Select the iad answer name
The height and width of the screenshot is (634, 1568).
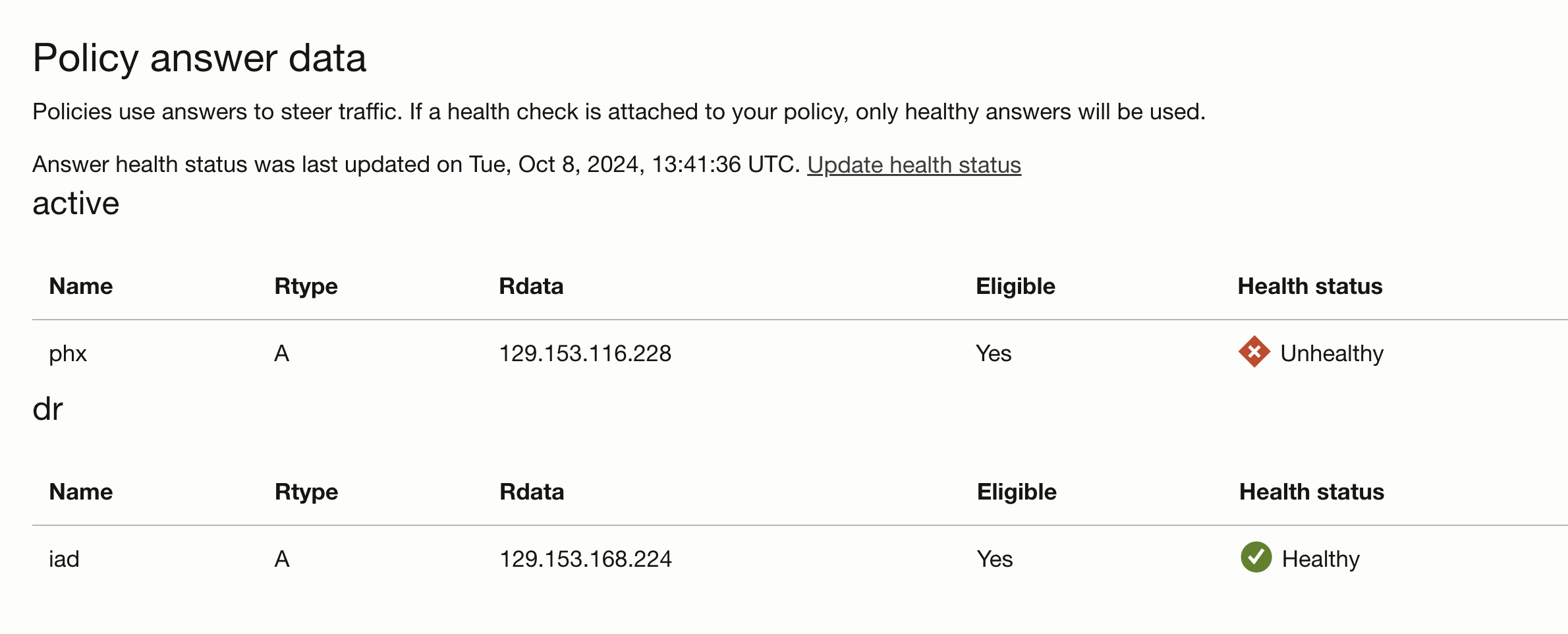[64, 560]
